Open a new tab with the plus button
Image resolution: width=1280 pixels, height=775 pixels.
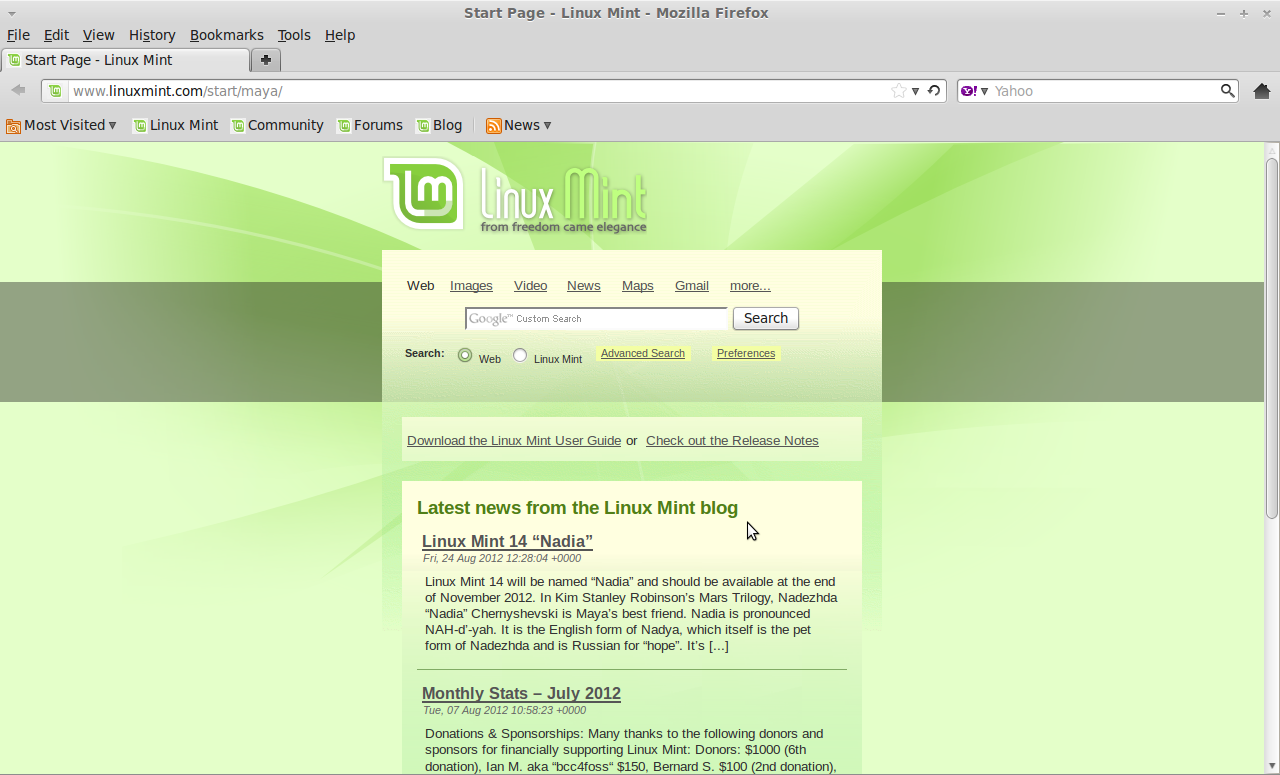coord(266,60)
